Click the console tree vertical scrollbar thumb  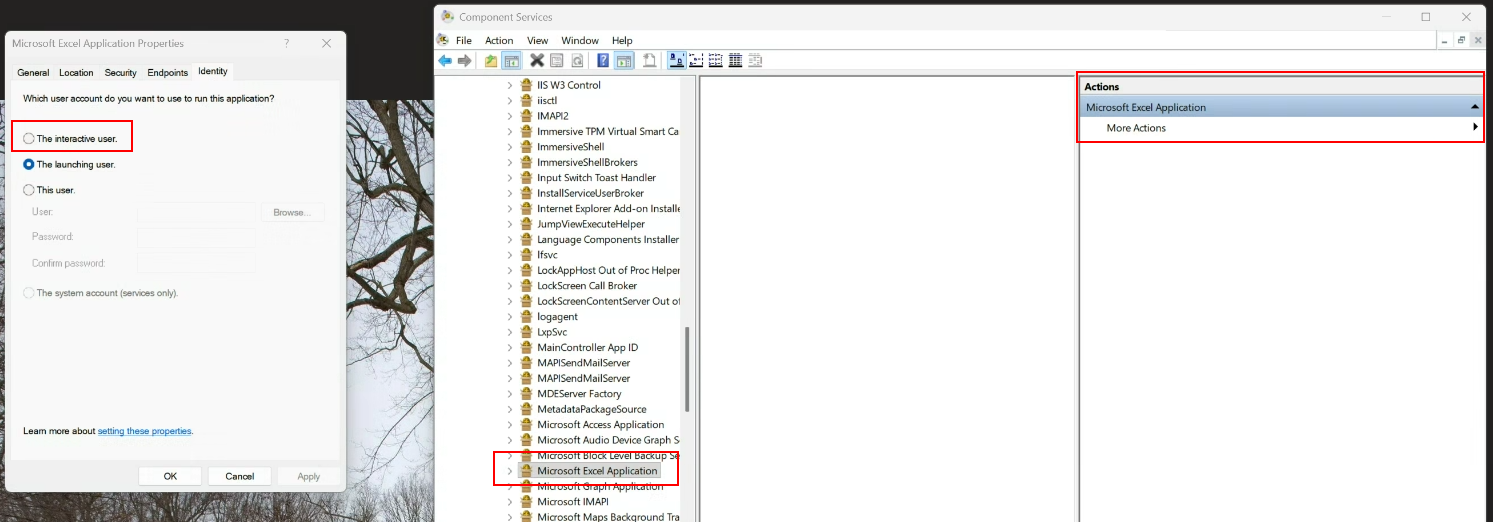tap(686, 368)
